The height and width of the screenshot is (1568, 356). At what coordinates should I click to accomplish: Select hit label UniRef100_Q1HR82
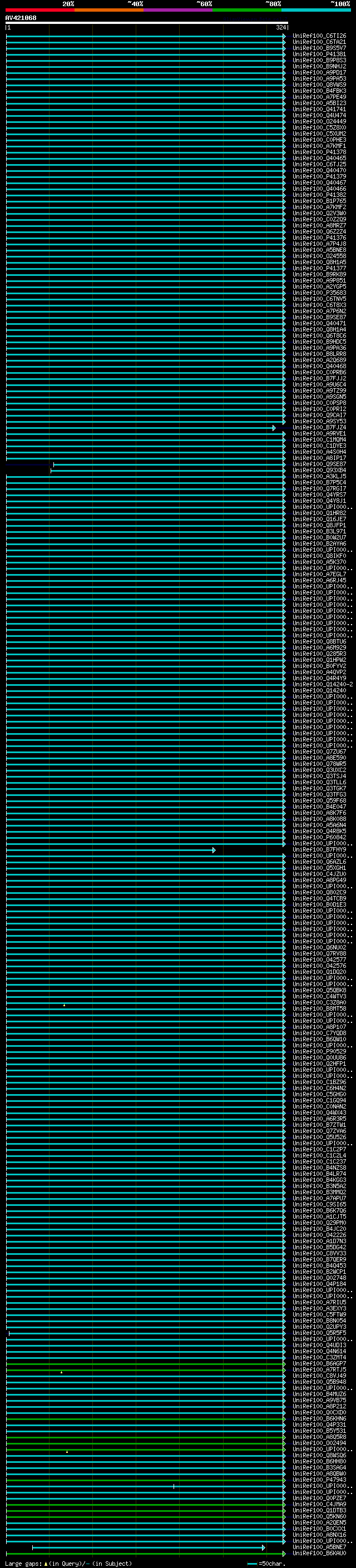319,513
